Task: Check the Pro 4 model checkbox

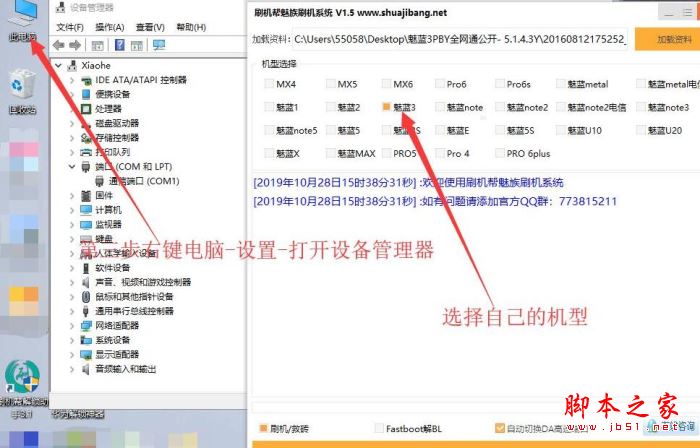Action: pyautogui.click(x=440, y=153)
